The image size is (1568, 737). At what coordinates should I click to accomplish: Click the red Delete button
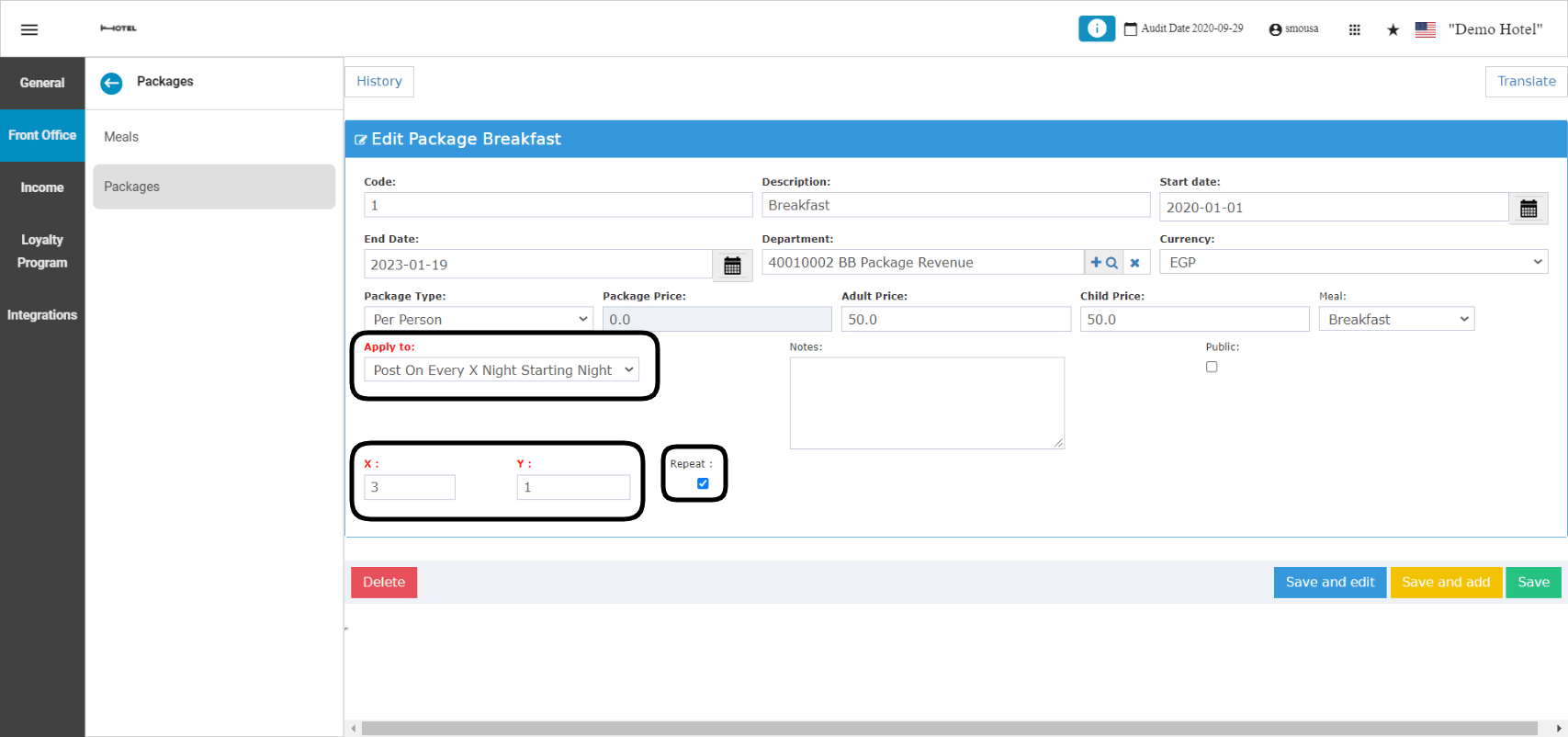[x=384, y=583]
